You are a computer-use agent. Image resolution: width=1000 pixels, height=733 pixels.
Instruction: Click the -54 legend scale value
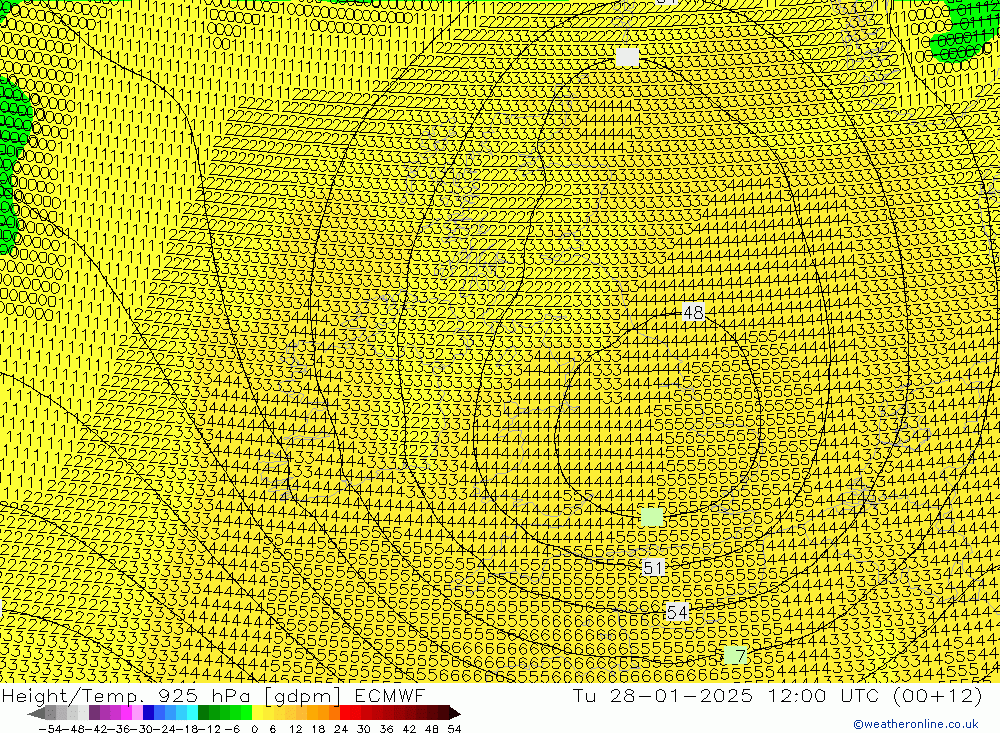tap(50, 729)
